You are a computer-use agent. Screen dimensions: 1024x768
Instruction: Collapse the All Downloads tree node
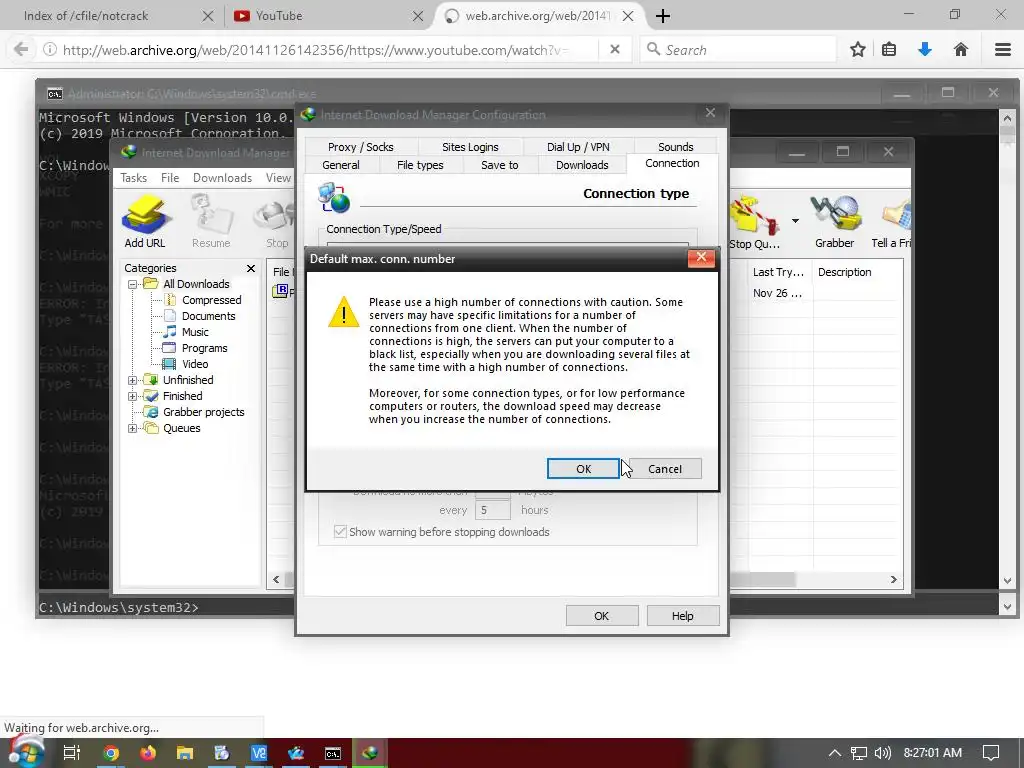click(132, 284)
